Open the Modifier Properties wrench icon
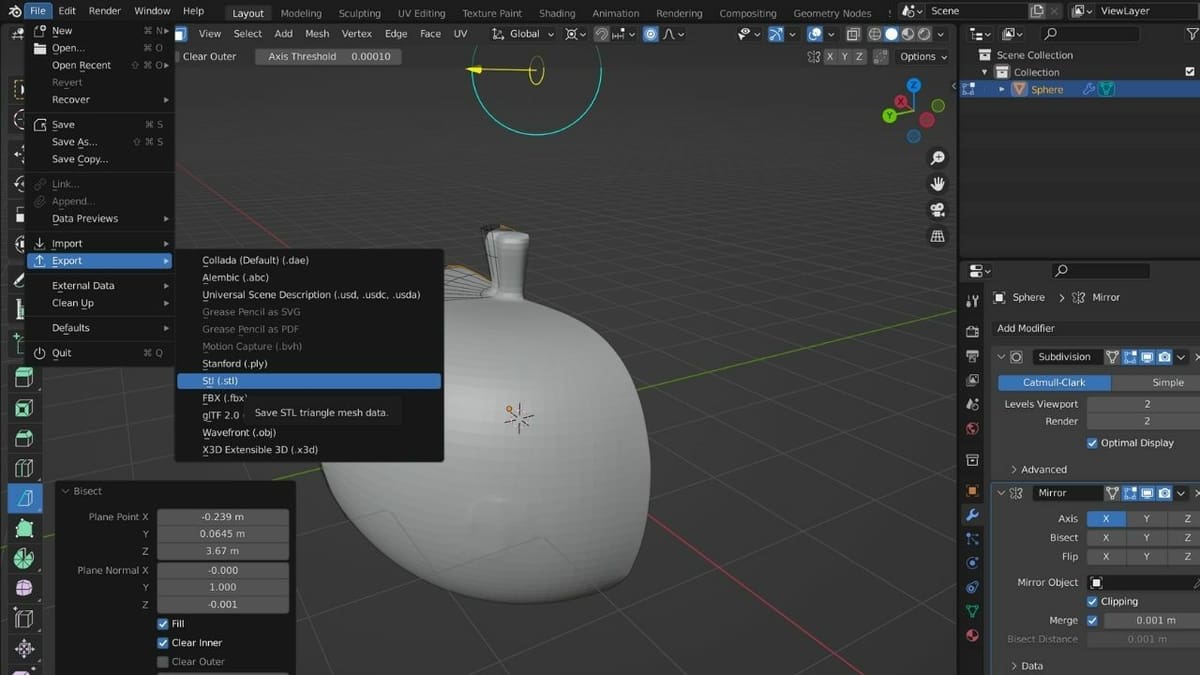Screen dimensions: 1200x675 pos(971,515)
